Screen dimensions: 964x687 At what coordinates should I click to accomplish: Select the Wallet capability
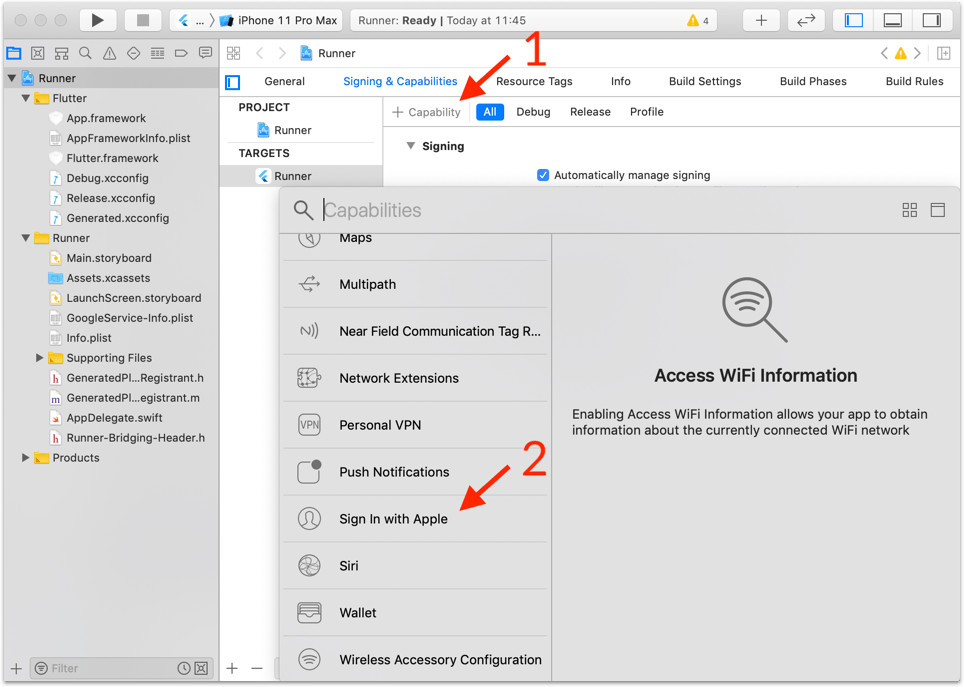(415, 613)
